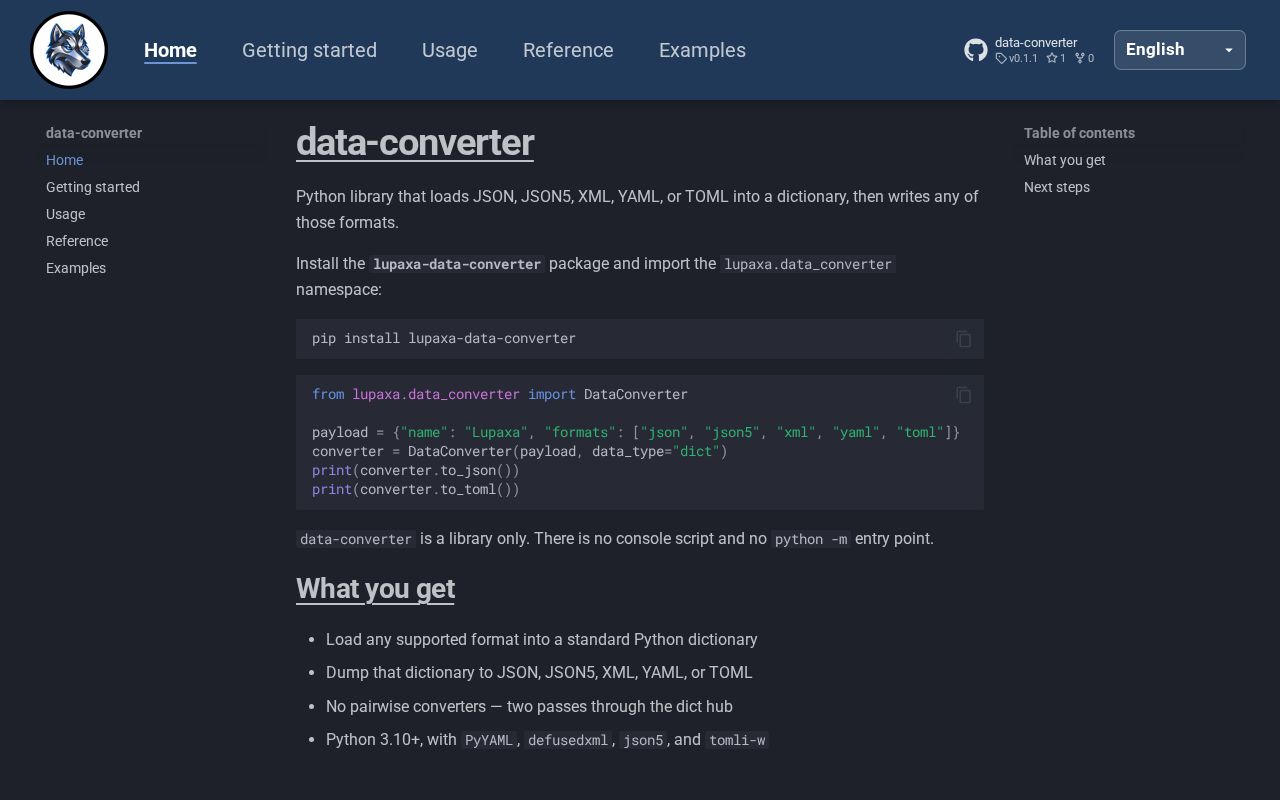Click the 'json5' inline code in list
Screen dimensions: 1280x800
[643, 740]
